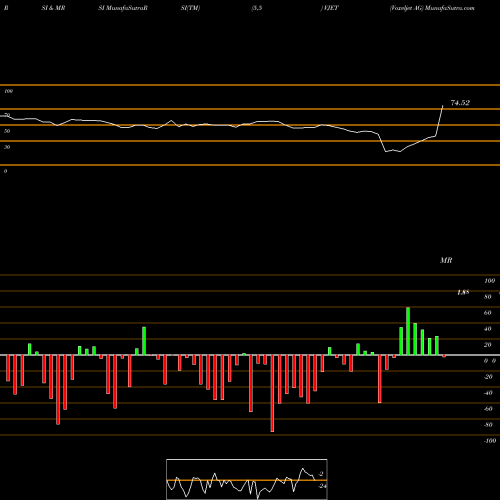Click the 'SI & MR' header text
The height and width of the screenshot is (500, 500).
(x=53, y=8)
